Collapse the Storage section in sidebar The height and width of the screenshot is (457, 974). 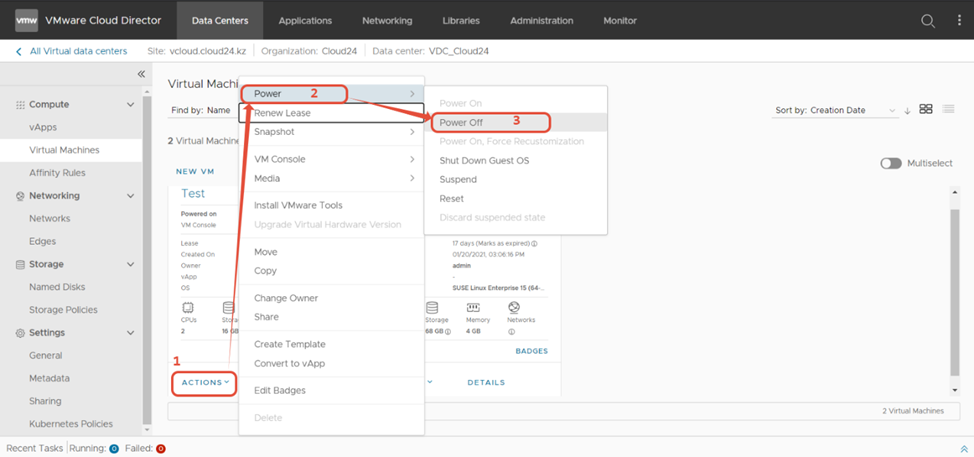[x=130, y=265]
